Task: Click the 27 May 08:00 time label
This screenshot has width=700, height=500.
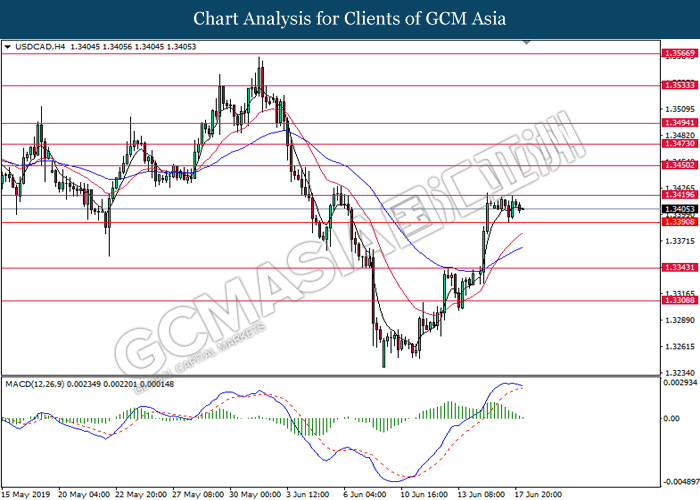Action: [x=198, y=495]
